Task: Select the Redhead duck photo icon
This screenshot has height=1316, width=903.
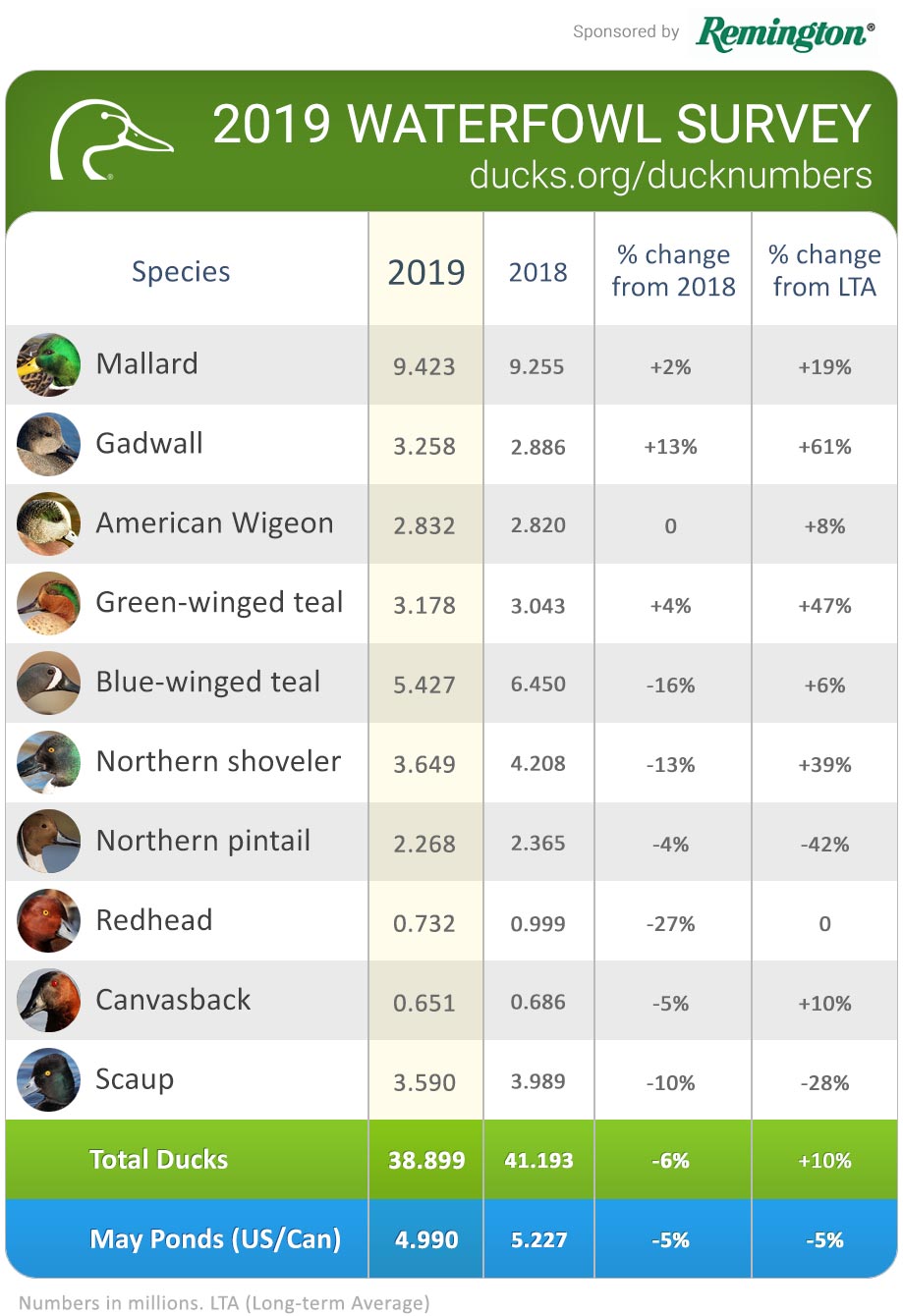Action: pyautogui.click(x=48, y=922)
